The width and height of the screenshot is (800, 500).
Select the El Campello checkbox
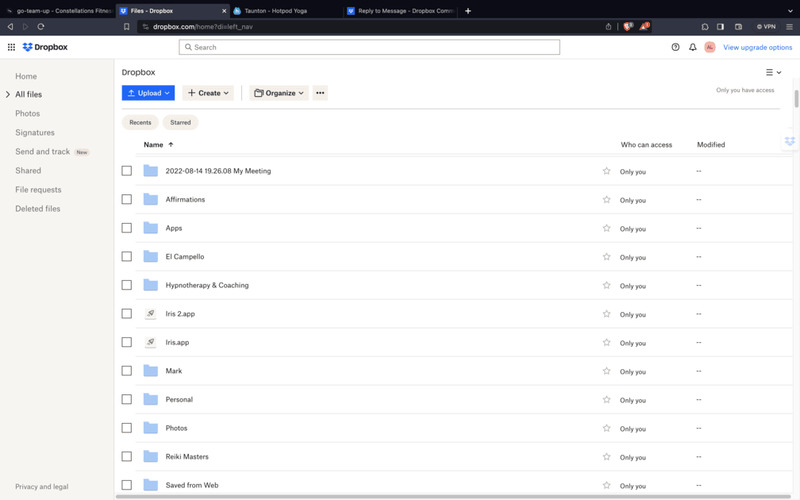point(127,257)
